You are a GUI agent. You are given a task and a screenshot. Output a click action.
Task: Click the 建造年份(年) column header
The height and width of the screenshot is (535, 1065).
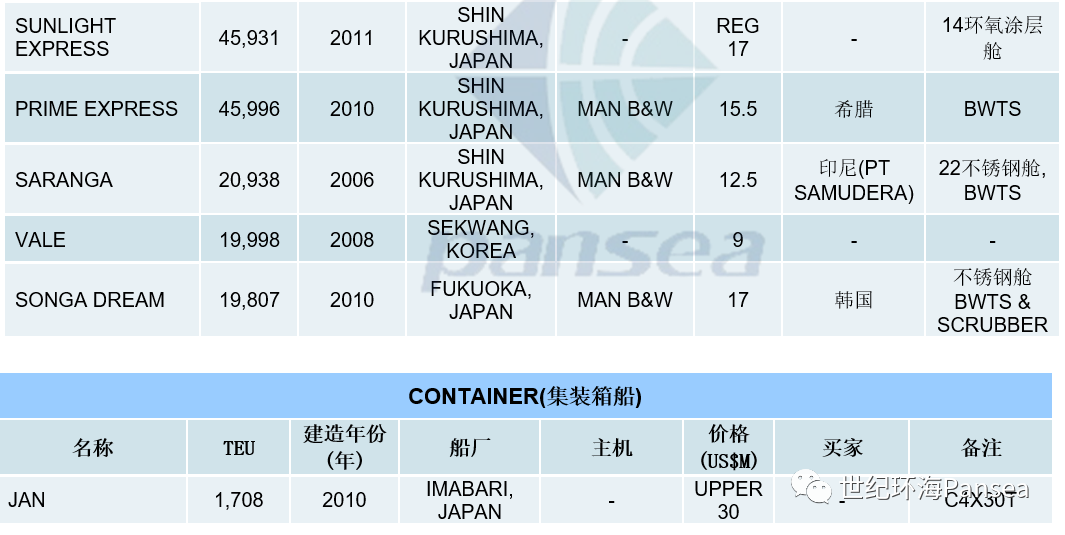[345, 447]
